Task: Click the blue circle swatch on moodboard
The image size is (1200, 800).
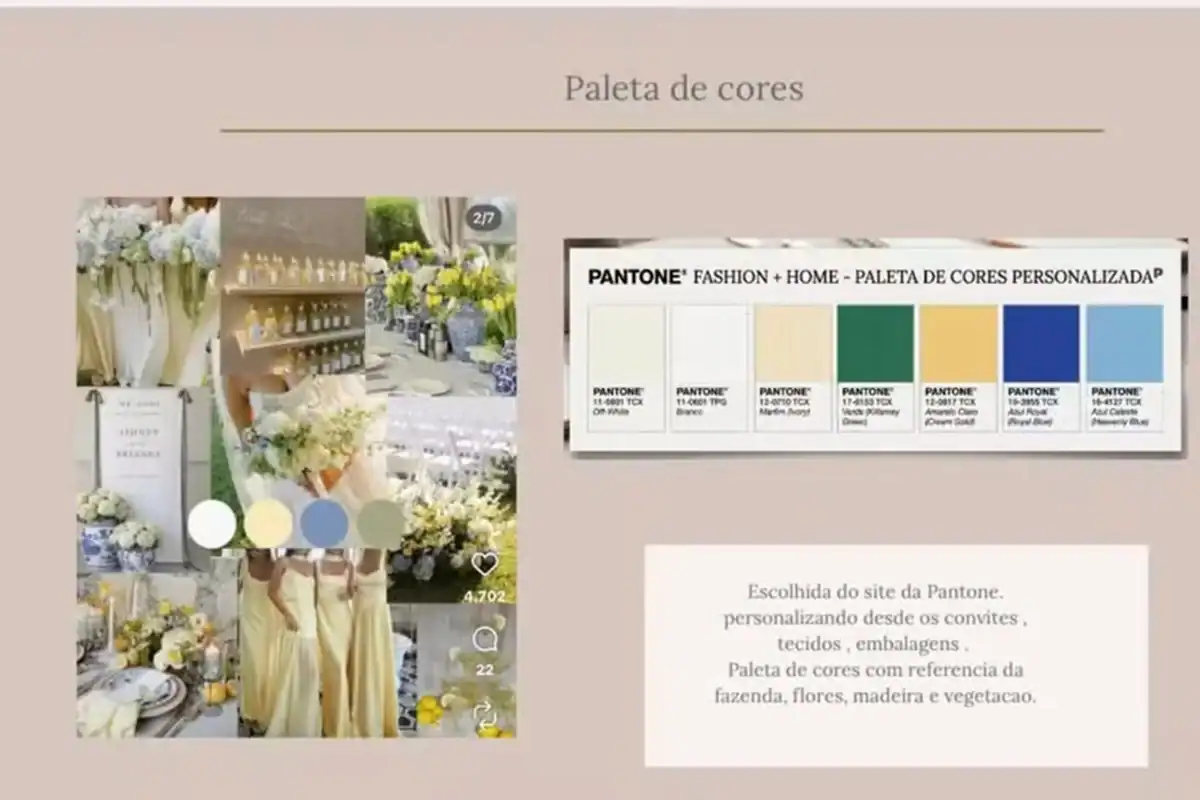Action: pos(324,524)
